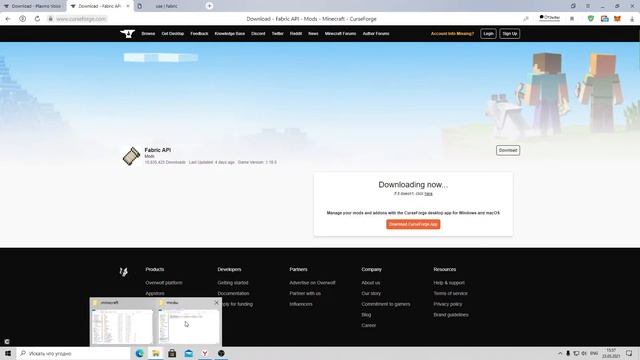Click the CurseForge anvil logo in the header
Image resolution: width=640 pixels, height=360 pixels.
click(x=127, y=34)
